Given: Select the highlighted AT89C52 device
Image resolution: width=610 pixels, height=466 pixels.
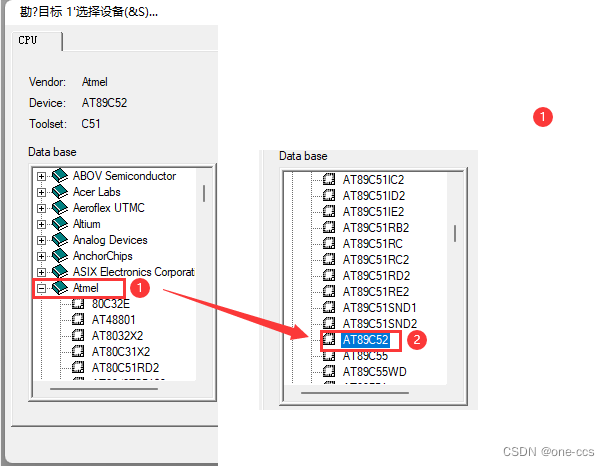Looking at the screenshot, I should click(365, 340).
